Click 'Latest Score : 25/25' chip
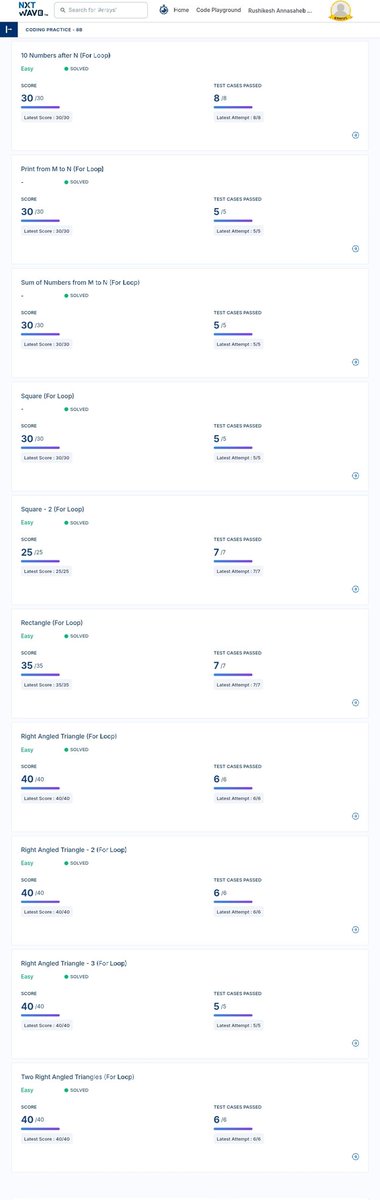This screenshot has width=380, height=1200. tap(47, 571)
